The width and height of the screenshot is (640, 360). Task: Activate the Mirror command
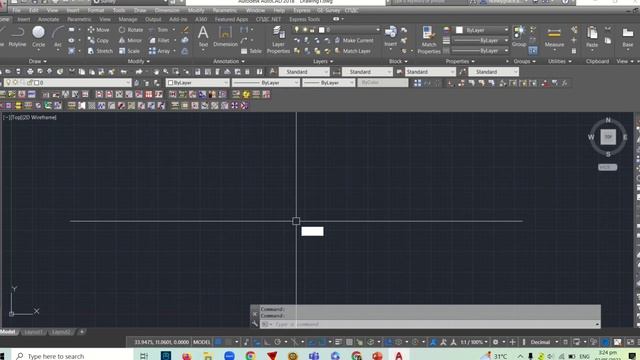pyautogui.click(x=130, y=40)
